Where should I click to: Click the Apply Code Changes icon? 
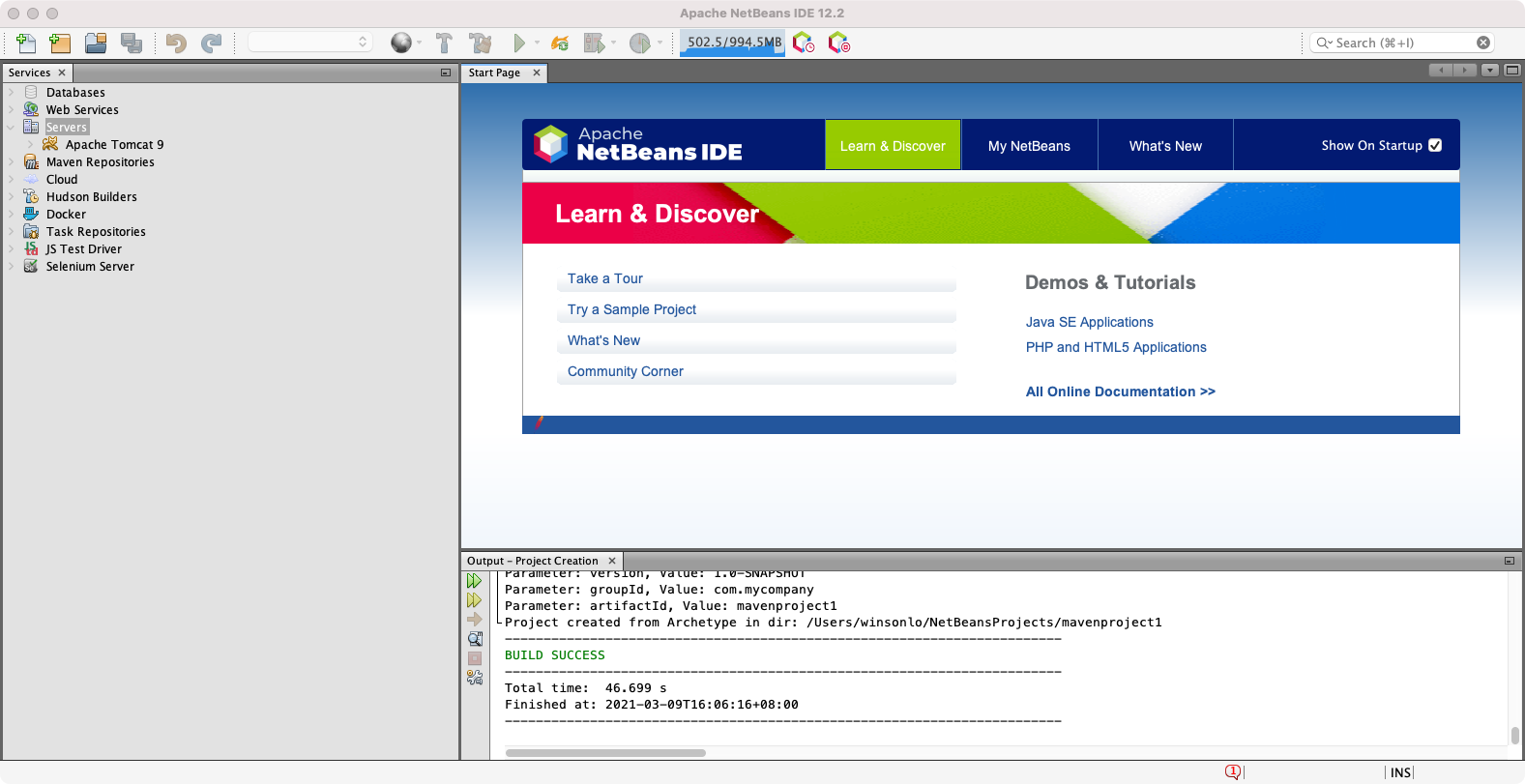559,43
